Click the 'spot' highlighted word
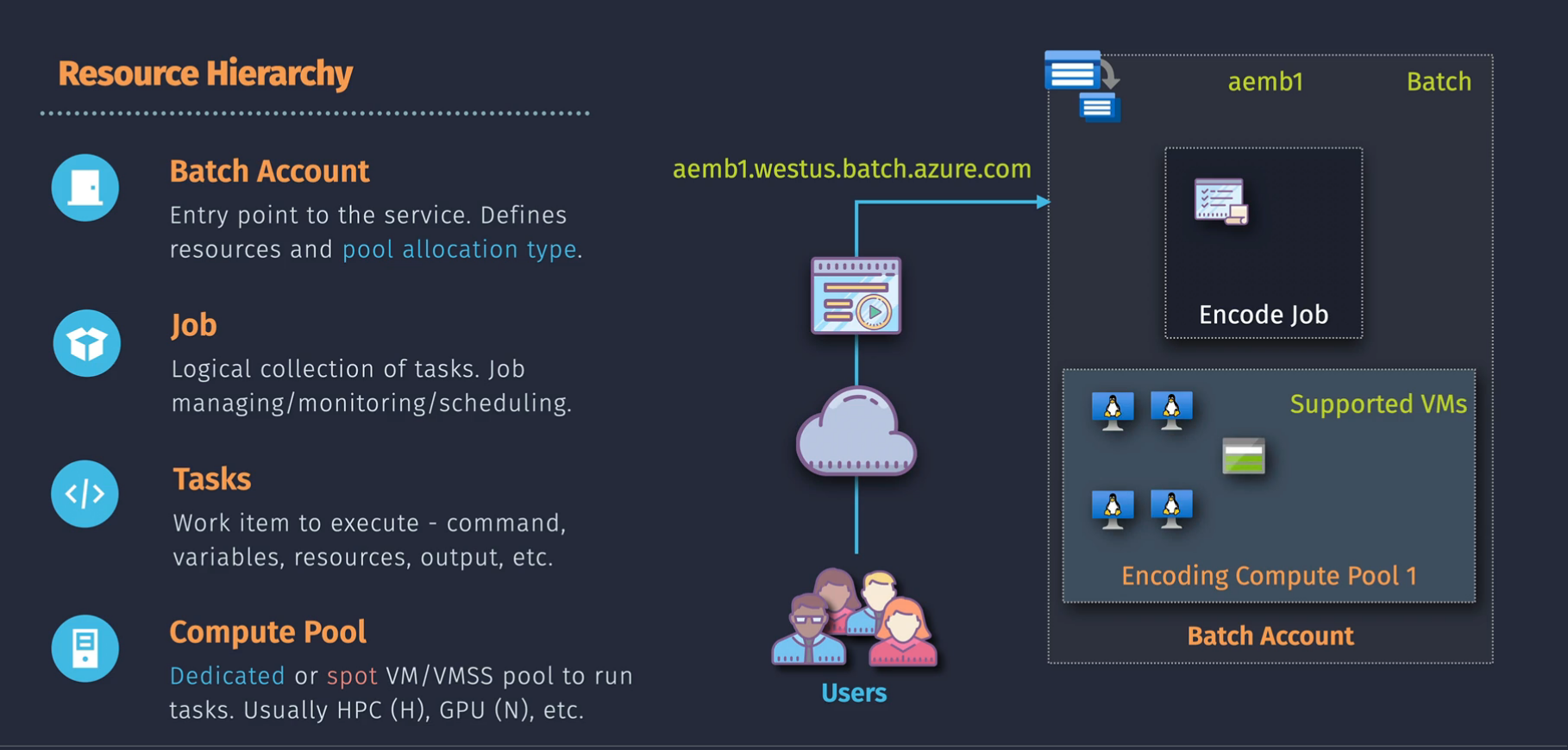Screen dimensions: 1568x750 click(x=352, y=676)
